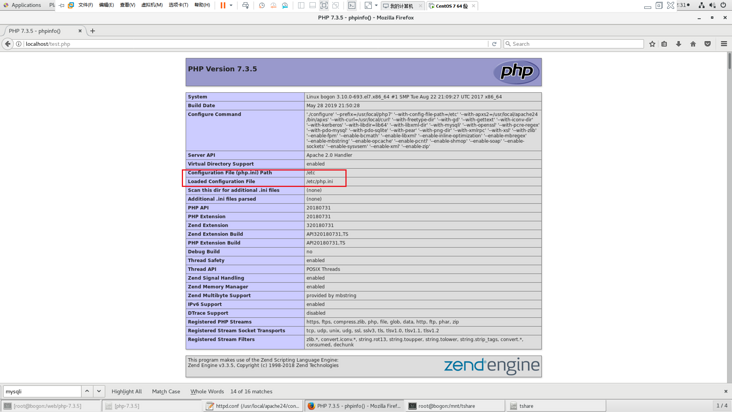Open the VMware 编辑(E) menu
This screenshot has width=732, height=412.
tap(106, 5)
